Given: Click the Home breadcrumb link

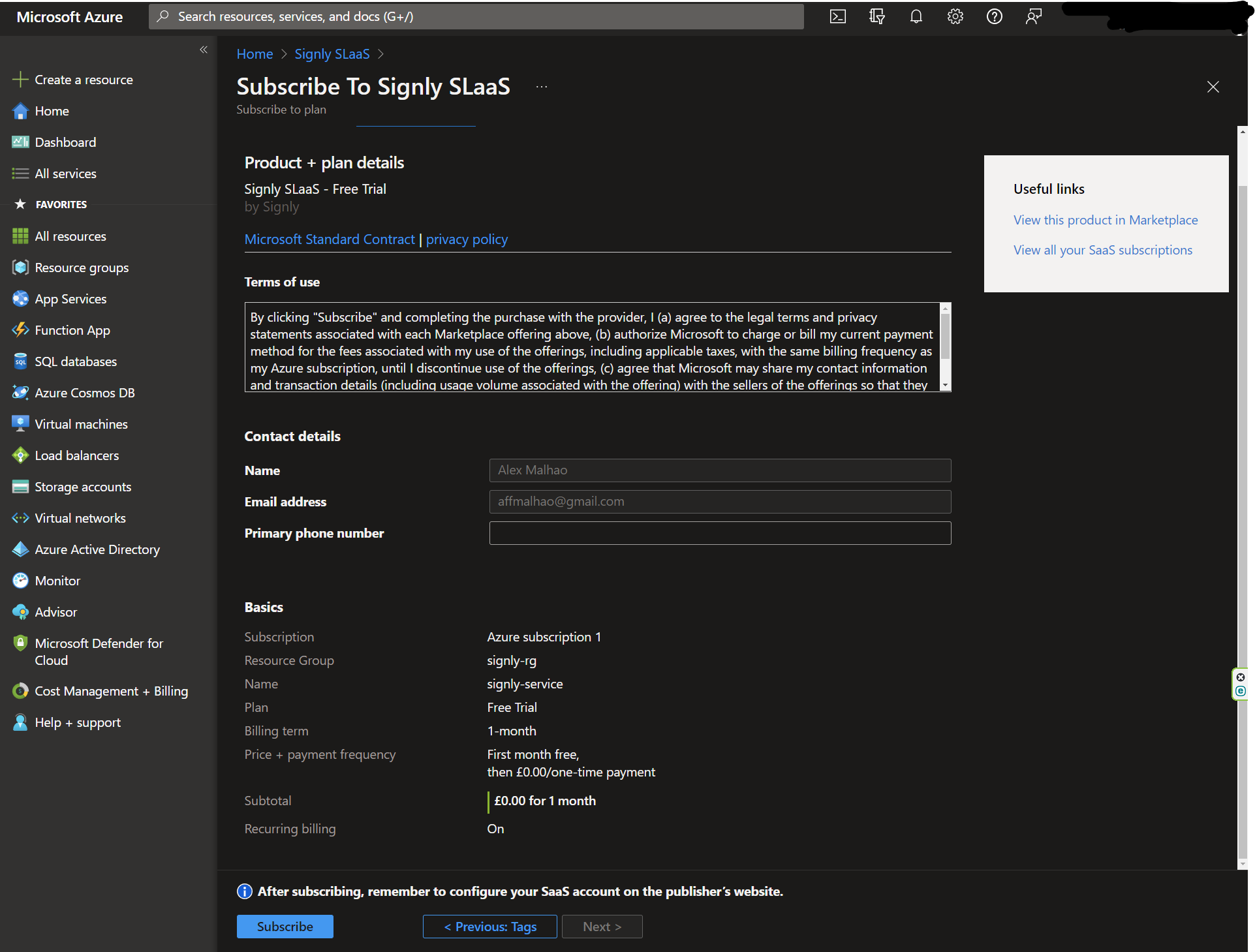Looking at the screenshot, I should pyautogui.click(x=255, y=54).
